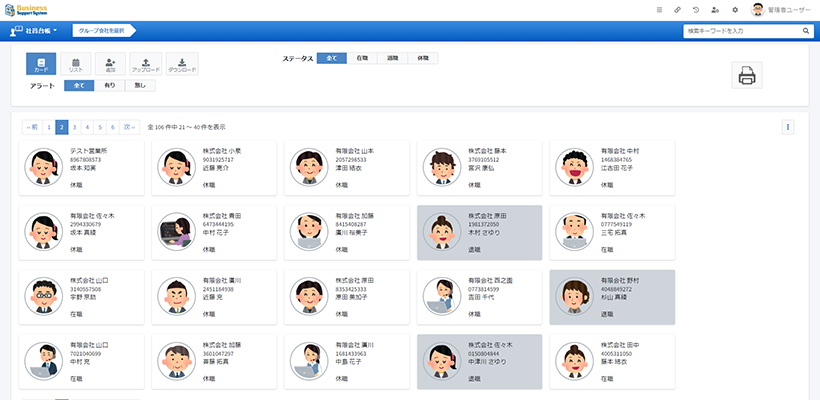Switch to list view (リスト)
The width and height of the screenshot is (820, 400).
[x=76, y=64]
